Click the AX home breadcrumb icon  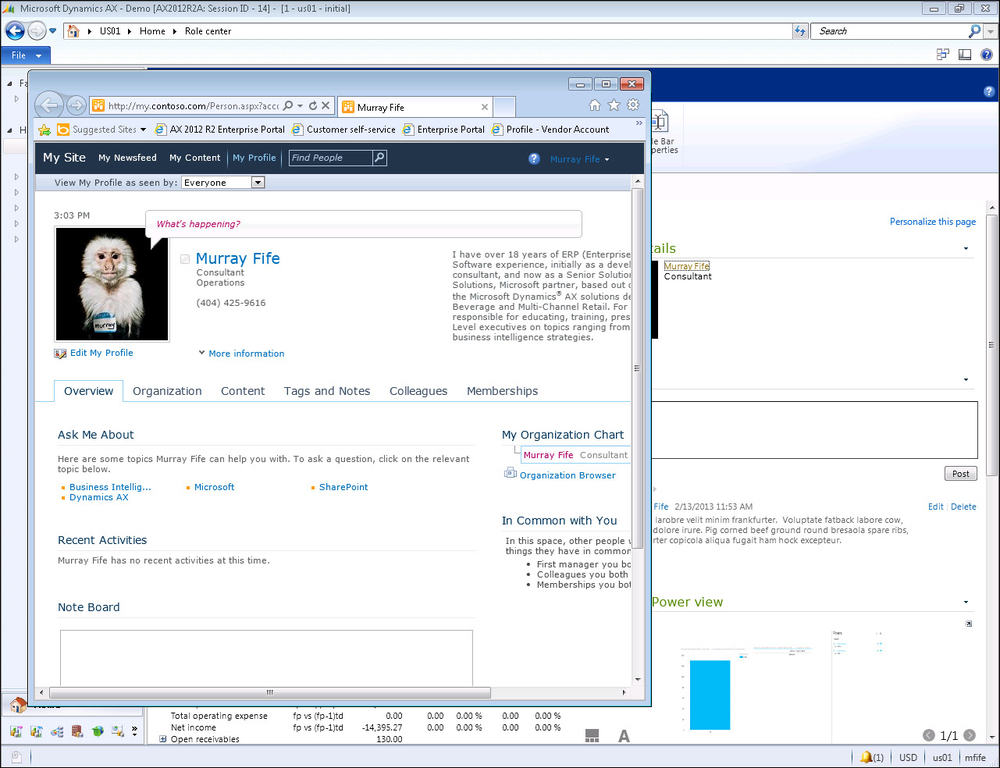click(73, 31)
